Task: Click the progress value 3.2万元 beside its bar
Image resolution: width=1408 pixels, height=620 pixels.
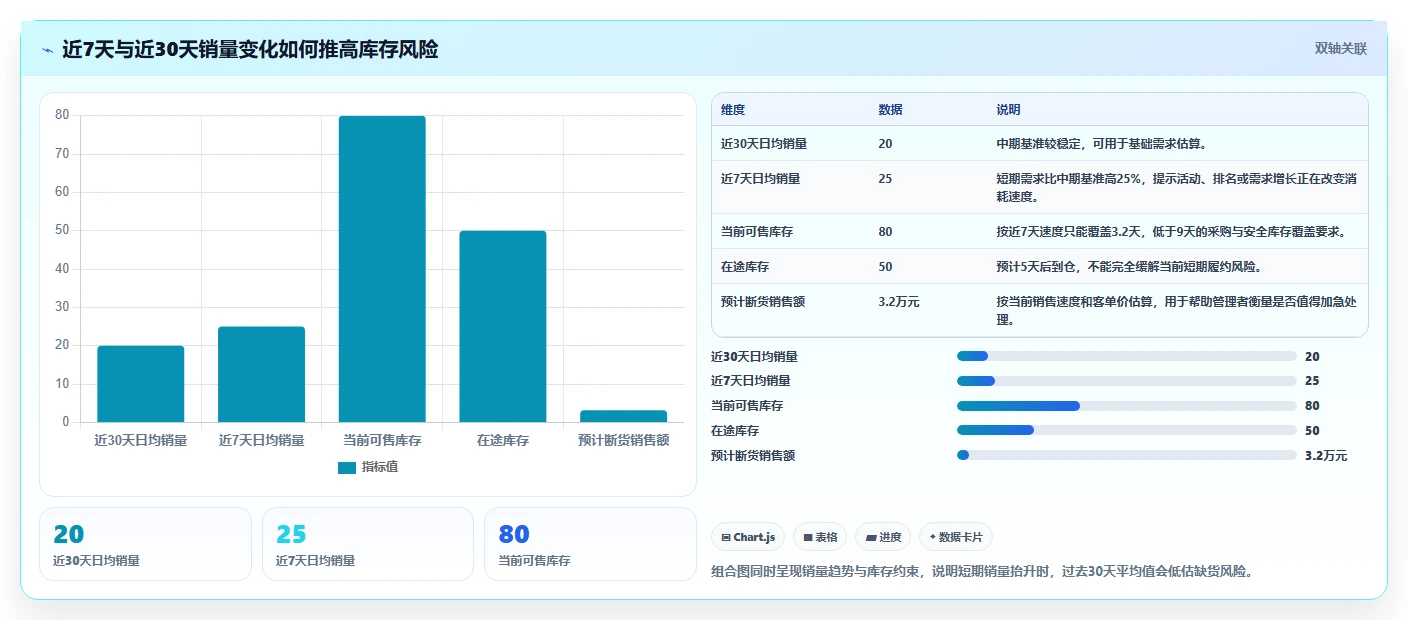Action: click(x=1326, y=455)
